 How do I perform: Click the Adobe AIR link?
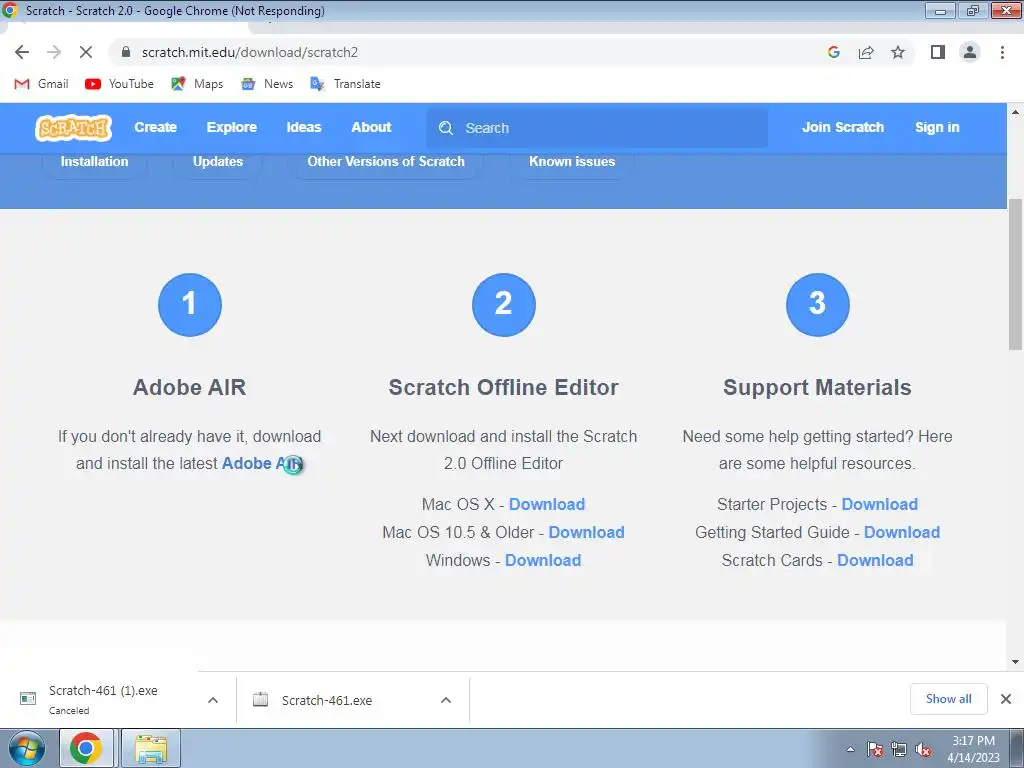click(262, 463)
